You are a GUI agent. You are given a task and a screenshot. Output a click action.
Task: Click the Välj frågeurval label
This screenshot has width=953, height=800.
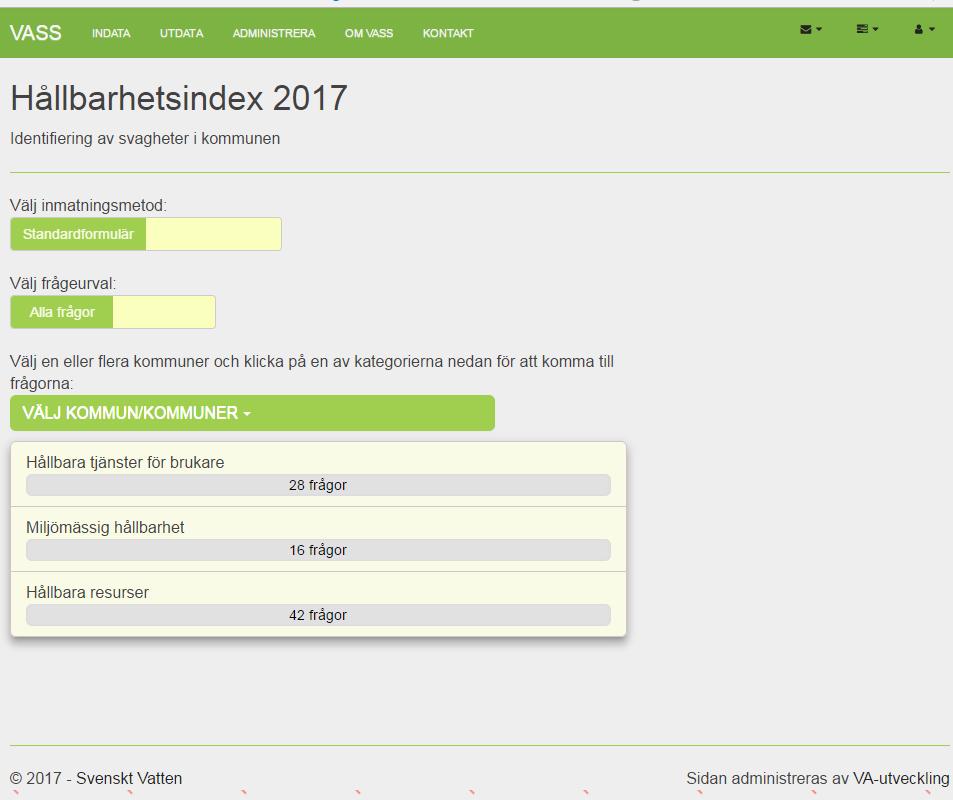(x=63, y=283)
